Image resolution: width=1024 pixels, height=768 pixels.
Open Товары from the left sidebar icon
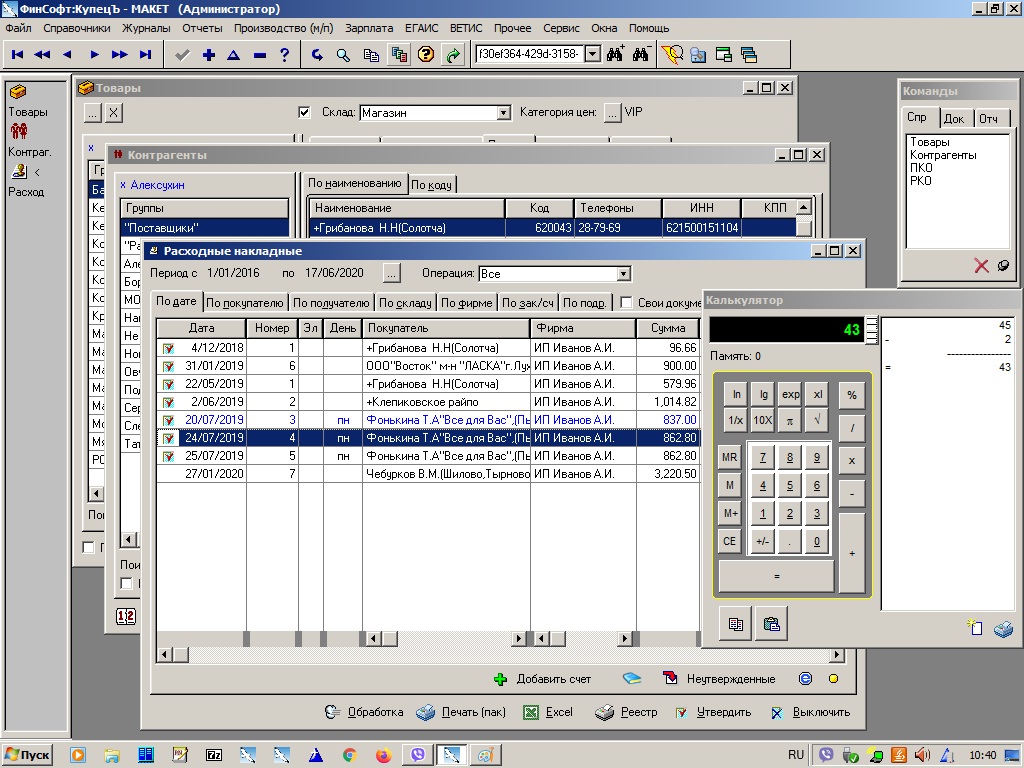point(17,93)
